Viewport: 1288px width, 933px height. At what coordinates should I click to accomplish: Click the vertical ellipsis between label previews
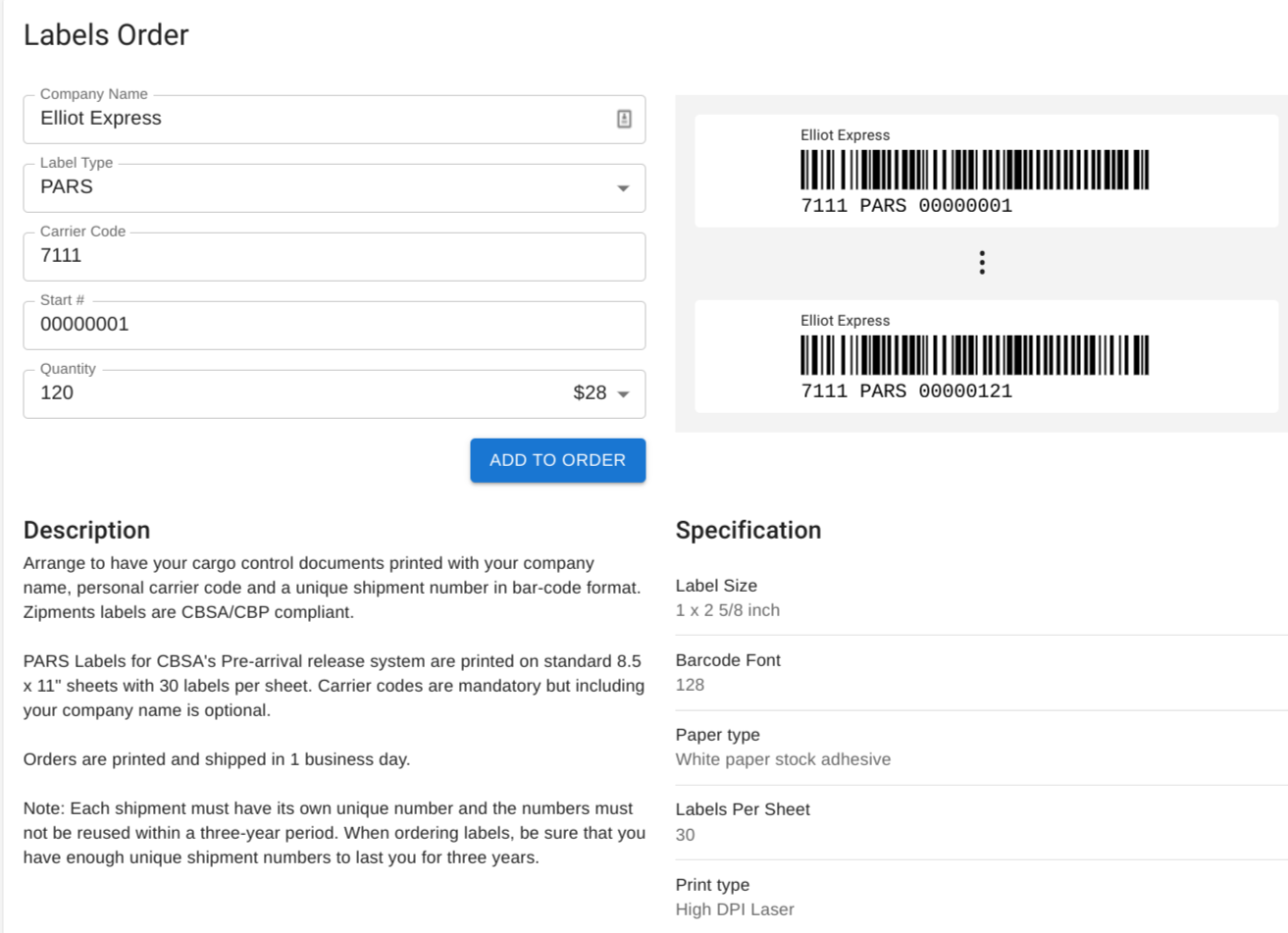(982, 262)
